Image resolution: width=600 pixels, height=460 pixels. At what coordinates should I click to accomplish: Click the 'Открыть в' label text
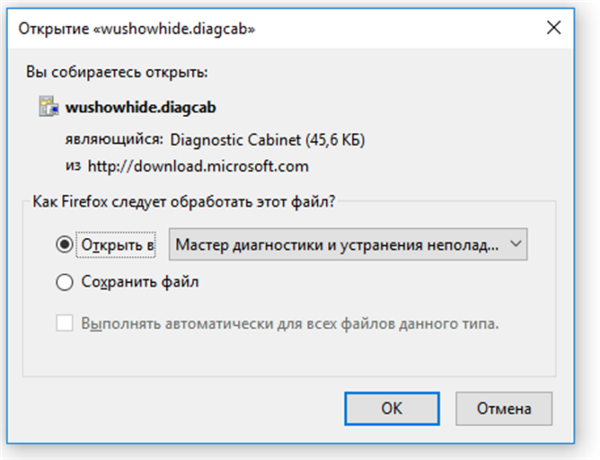pos(117,245)
